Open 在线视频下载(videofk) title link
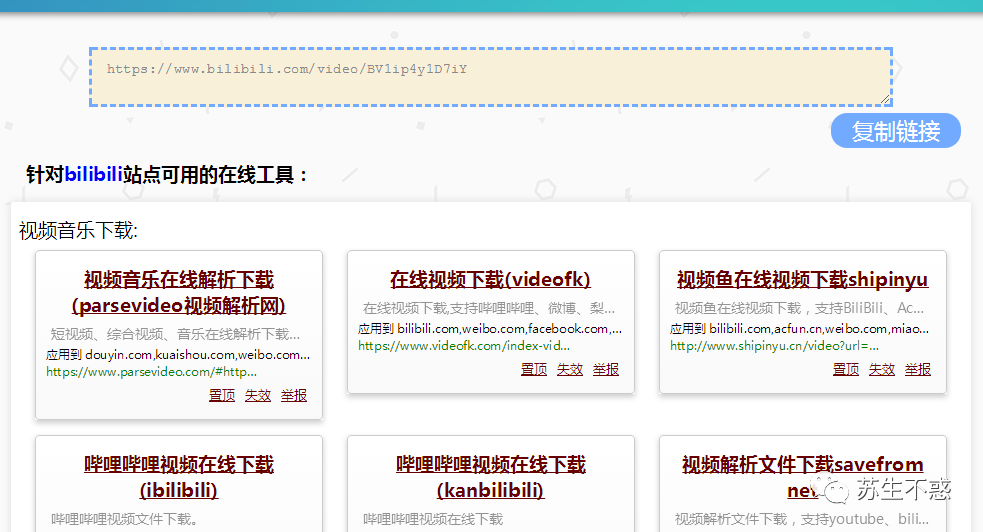 pyautogui.click(x=490, y=279)
